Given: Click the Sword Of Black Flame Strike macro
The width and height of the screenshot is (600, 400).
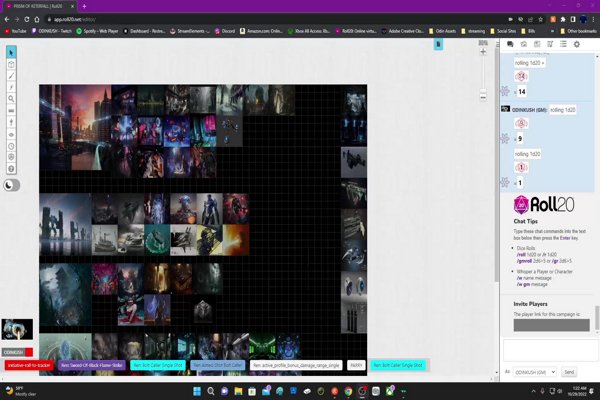Looking at the screenshot, I should 91,365.
